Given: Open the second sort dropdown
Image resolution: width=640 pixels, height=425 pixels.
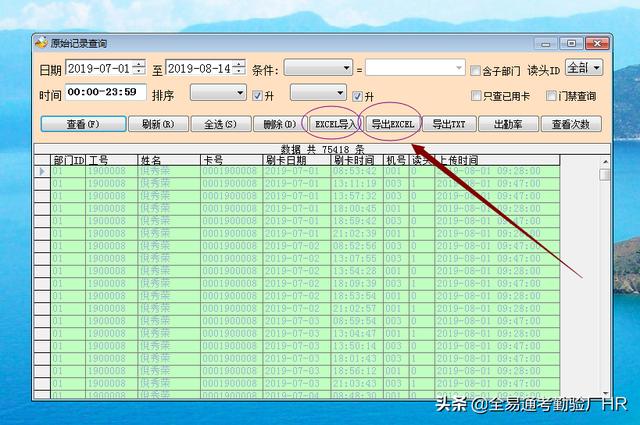Looking at the screenshot, I should (x=318, y=93).
